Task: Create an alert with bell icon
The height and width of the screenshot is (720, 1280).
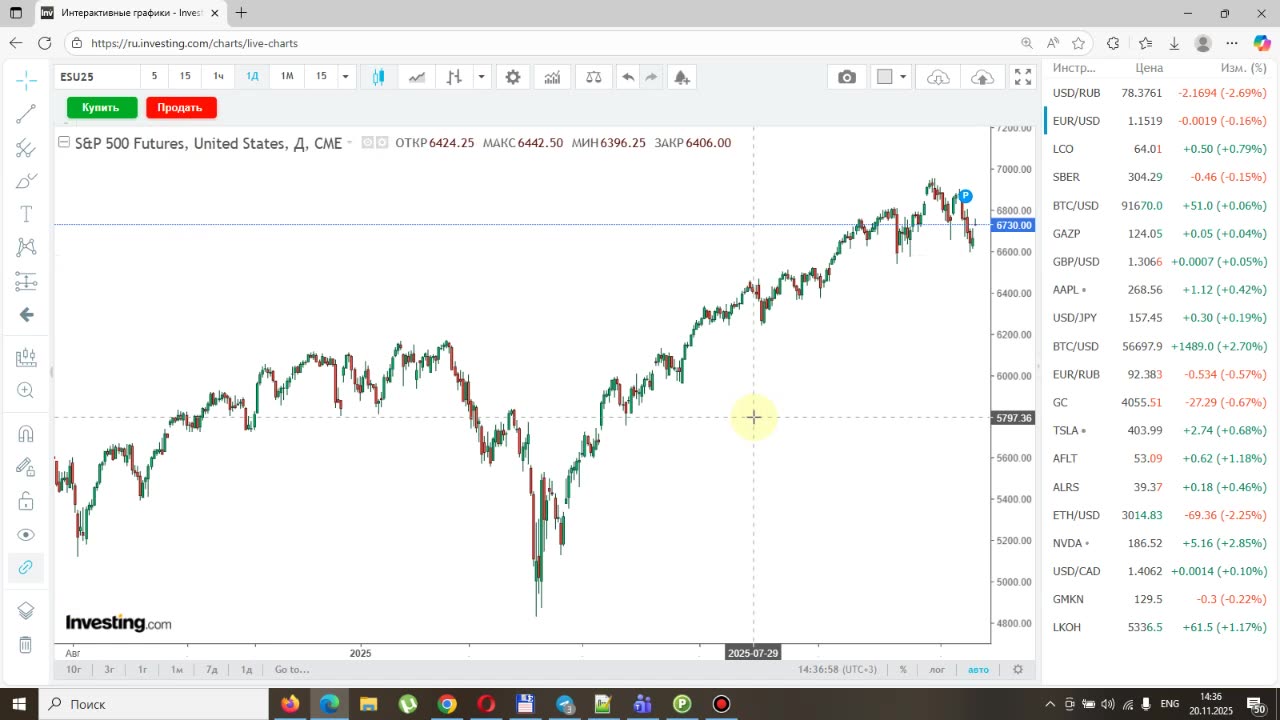Action: pos(682,77)
